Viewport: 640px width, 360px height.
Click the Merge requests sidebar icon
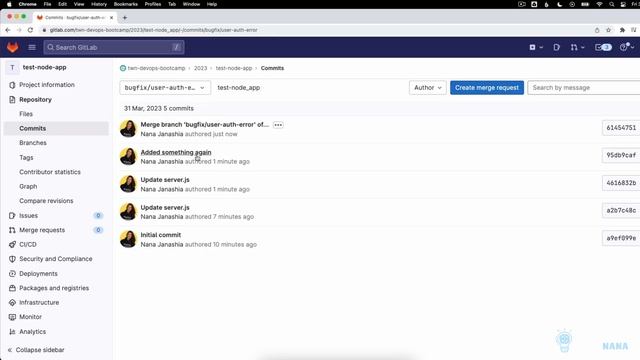tap(12, 230)
